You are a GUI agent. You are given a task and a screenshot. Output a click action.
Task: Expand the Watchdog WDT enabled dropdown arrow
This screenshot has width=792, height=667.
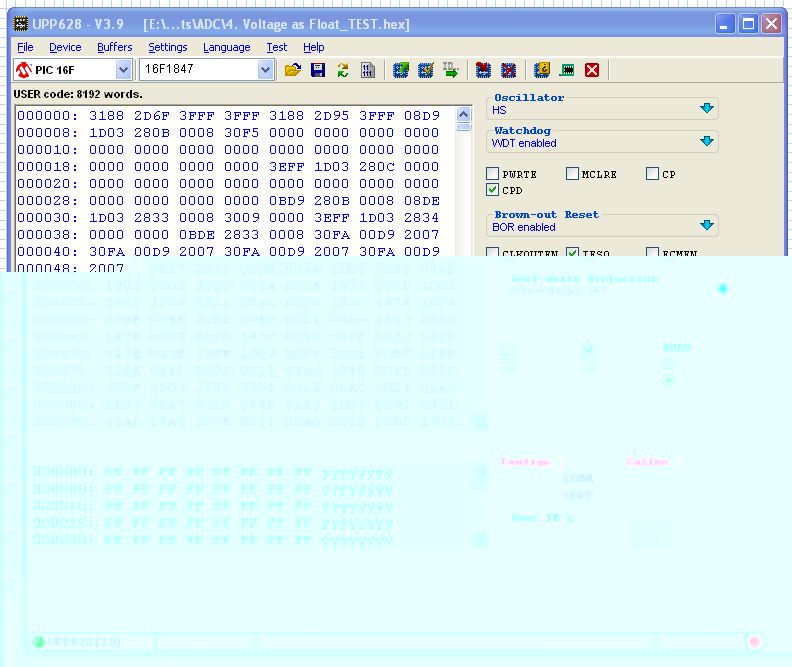[707, 141]
